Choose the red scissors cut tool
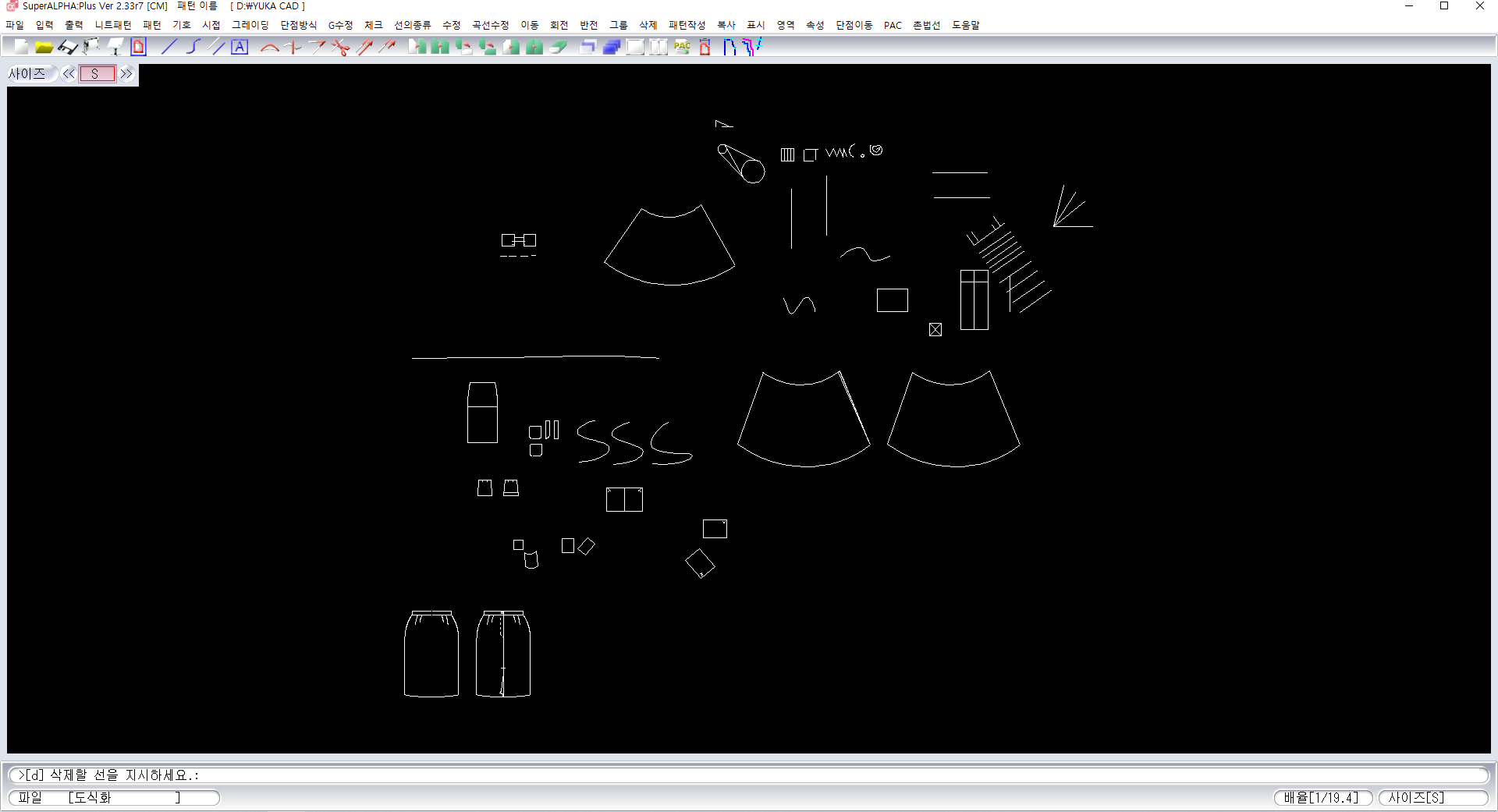This screenshot has height=812, width=1498. pyautogui.click(x=340, y=47)
